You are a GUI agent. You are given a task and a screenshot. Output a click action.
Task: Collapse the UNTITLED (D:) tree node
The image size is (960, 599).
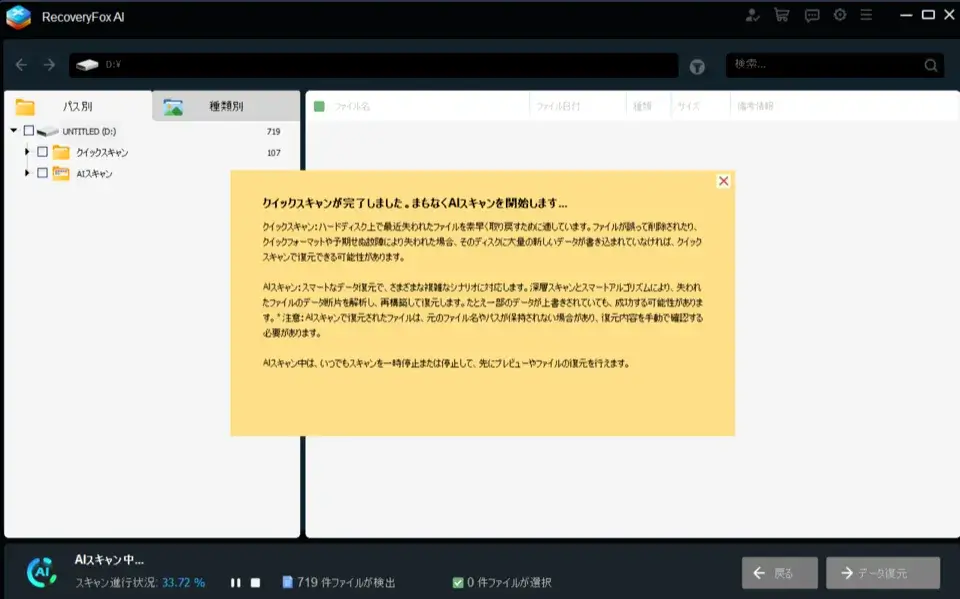13,130
